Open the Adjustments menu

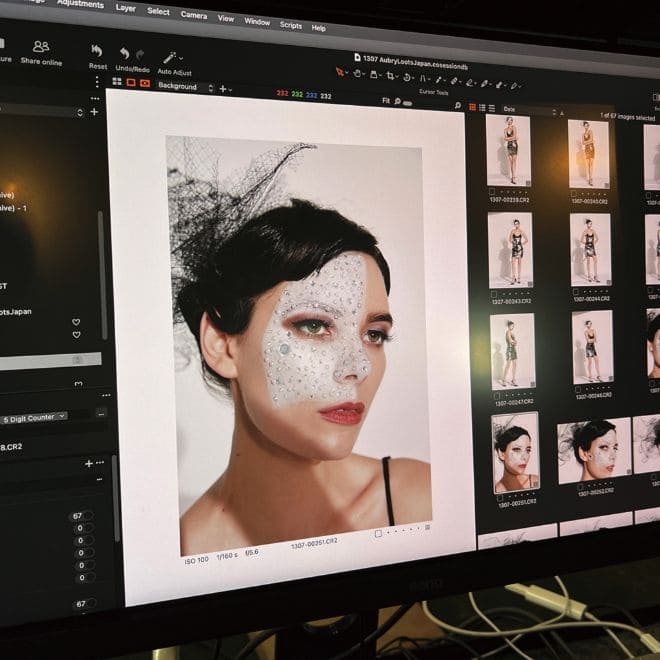80,4
